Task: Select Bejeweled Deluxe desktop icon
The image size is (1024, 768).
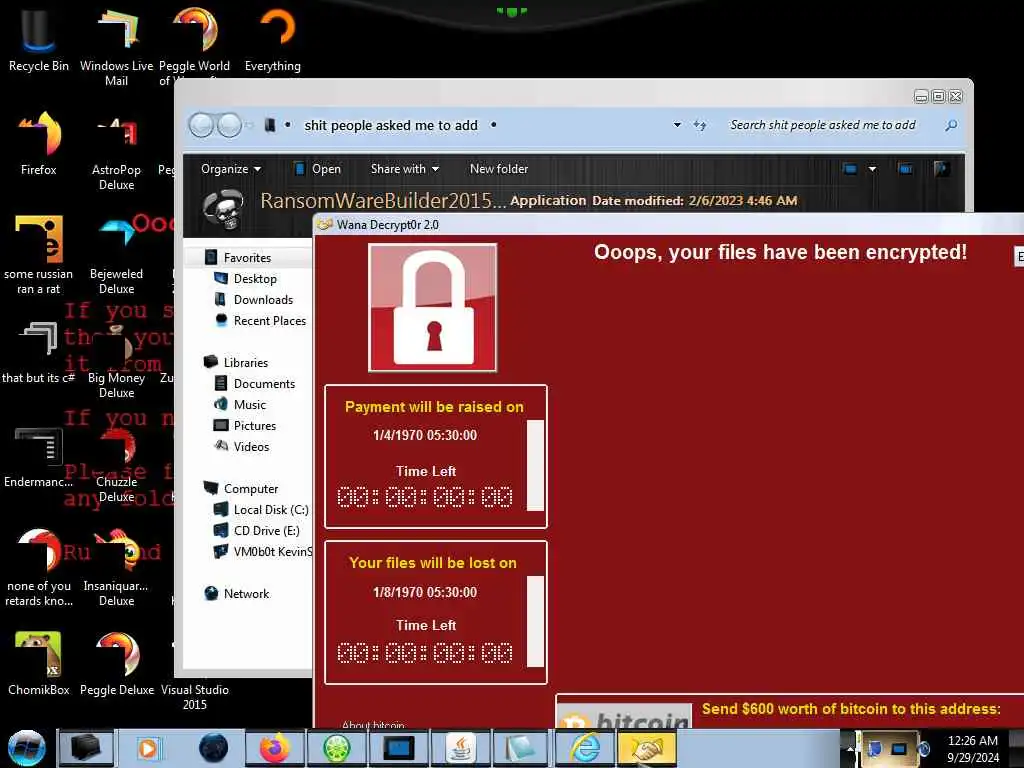Action: (116, 255)
